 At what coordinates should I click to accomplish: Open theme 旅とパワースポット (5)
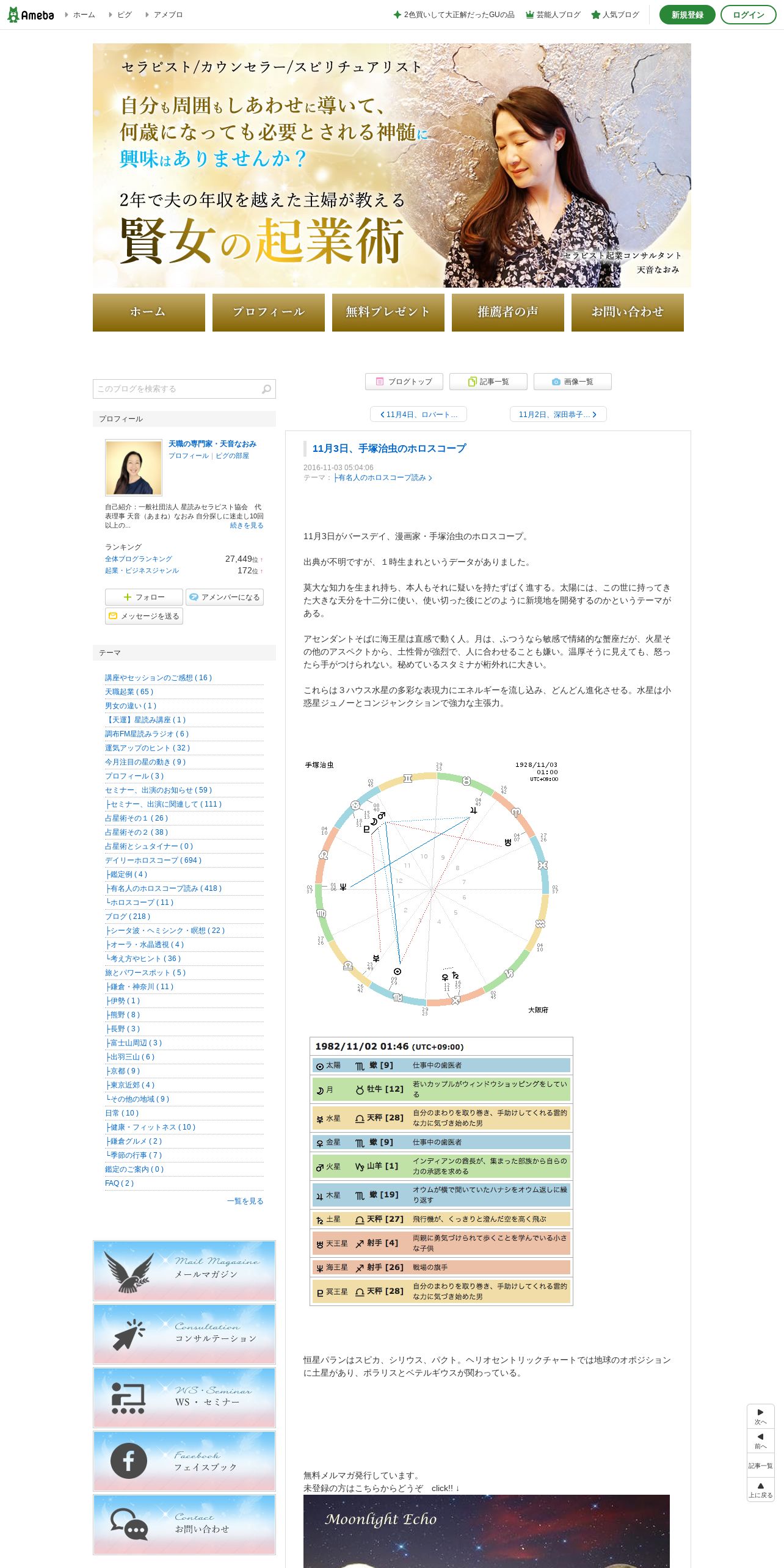[x=145, y=973]
